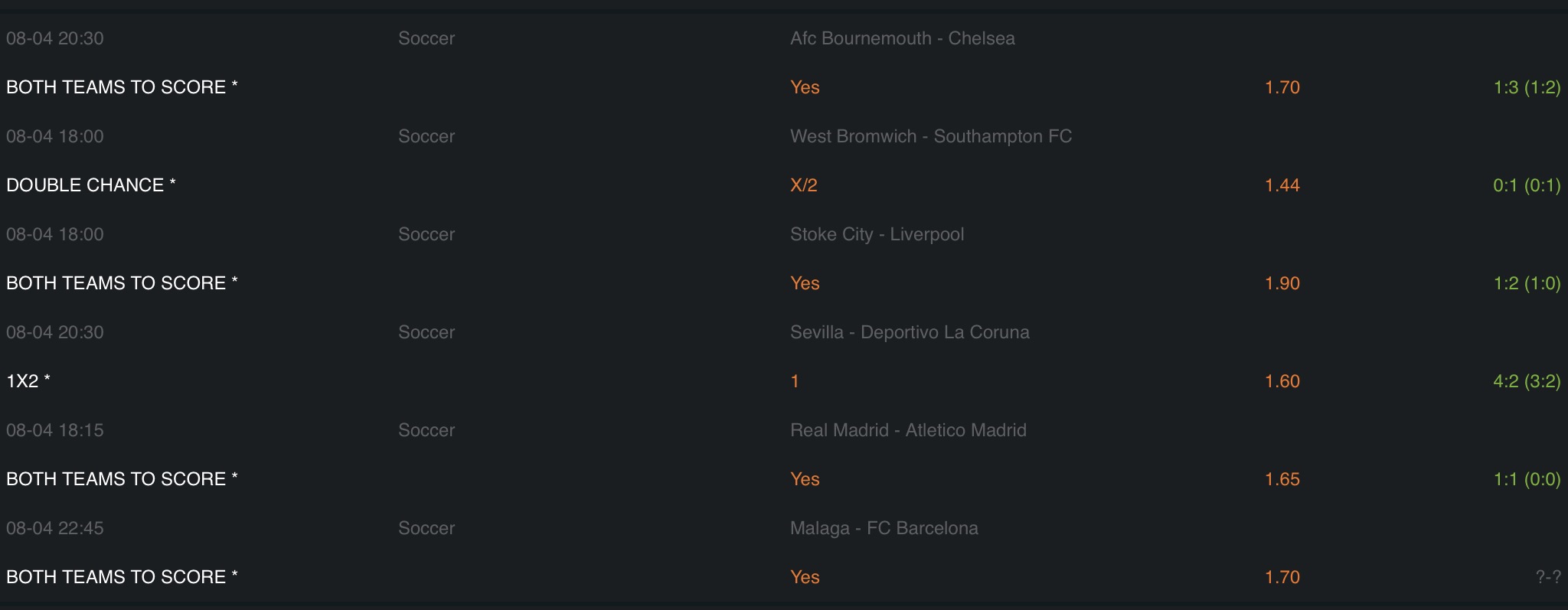Click the 1.65 odds value
Viewport: 1568px width, 610px height.
(1282, 479)
